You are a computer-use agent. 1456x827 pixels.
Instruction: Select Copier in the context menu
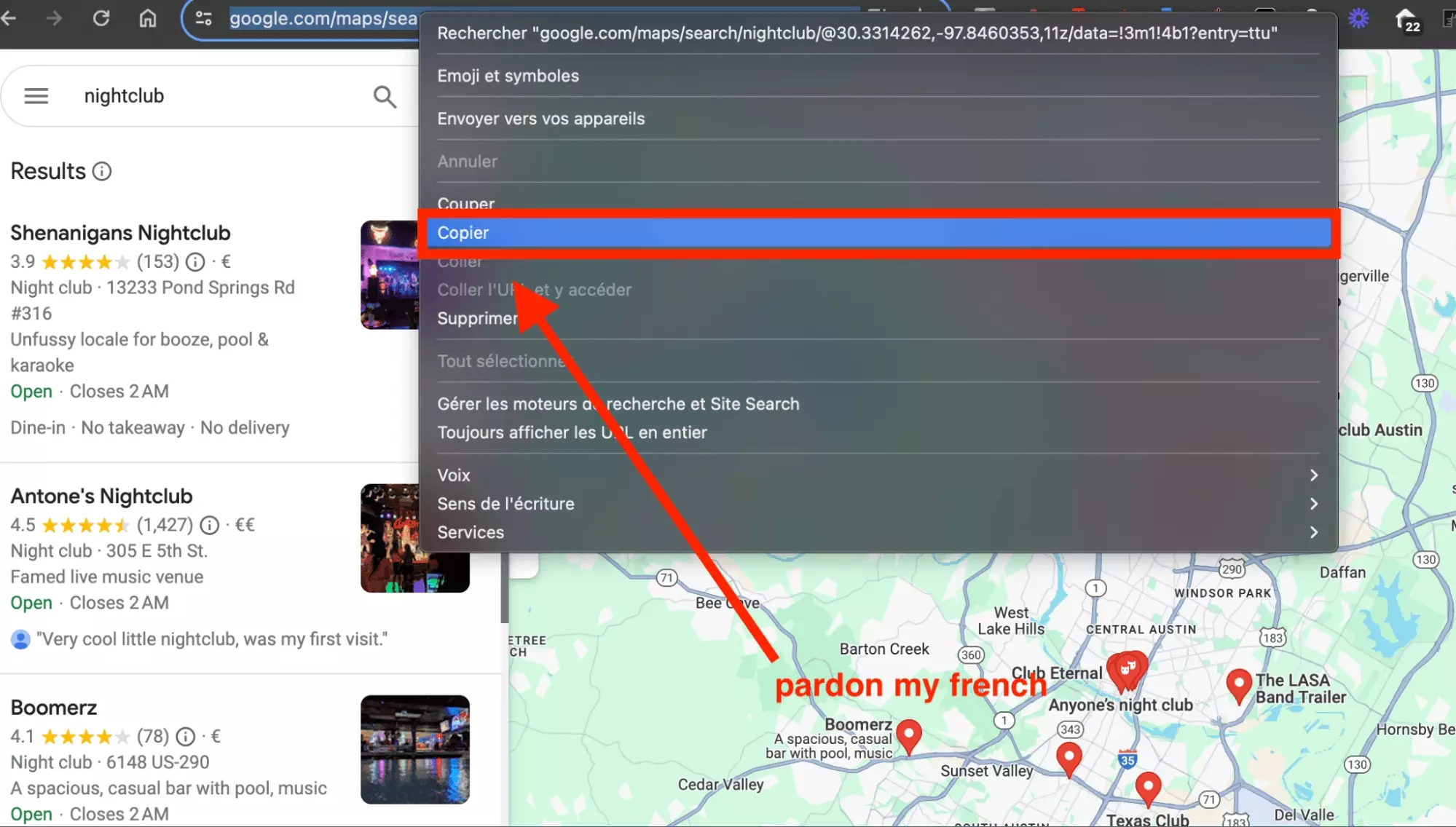pos(878,233)
